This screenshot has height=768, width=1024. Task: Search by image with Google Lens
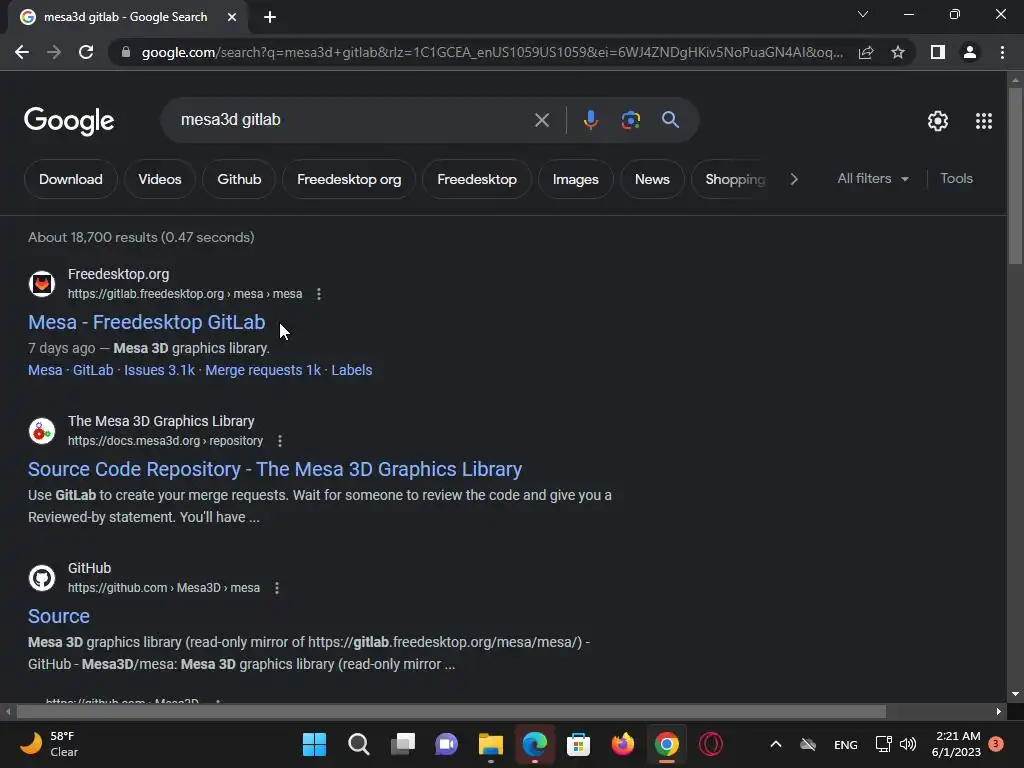[631, 120]
